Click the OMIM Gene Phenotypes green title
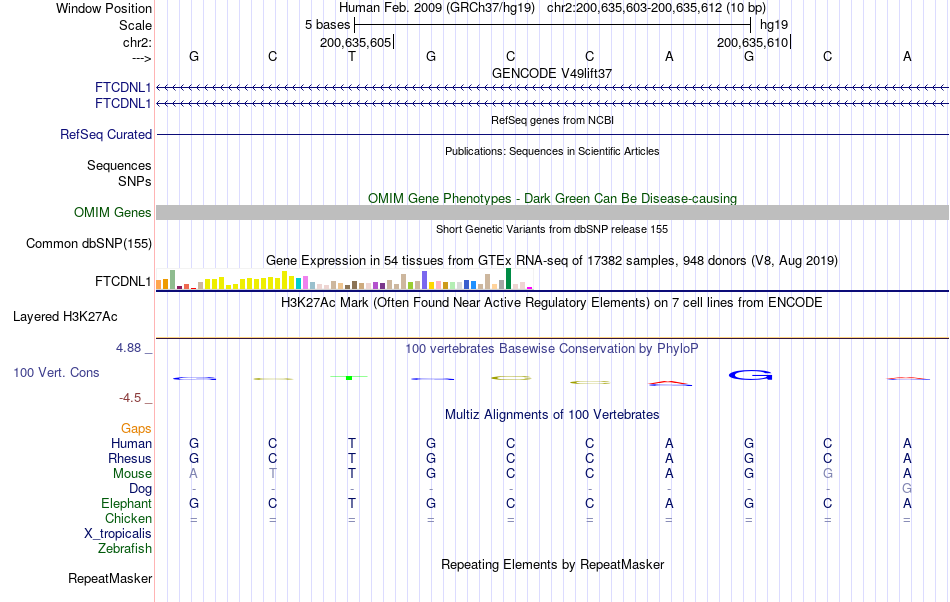 552,199
